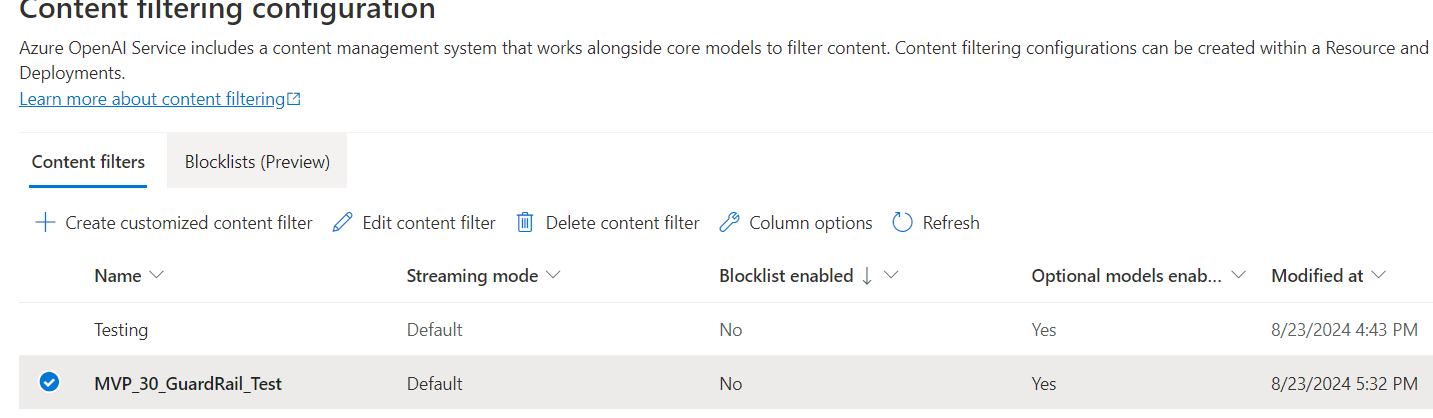Click the plus icon for creating customized filter
This screenshot has height=418, width=1433.
pyautogui.click(x=45, y=223)
